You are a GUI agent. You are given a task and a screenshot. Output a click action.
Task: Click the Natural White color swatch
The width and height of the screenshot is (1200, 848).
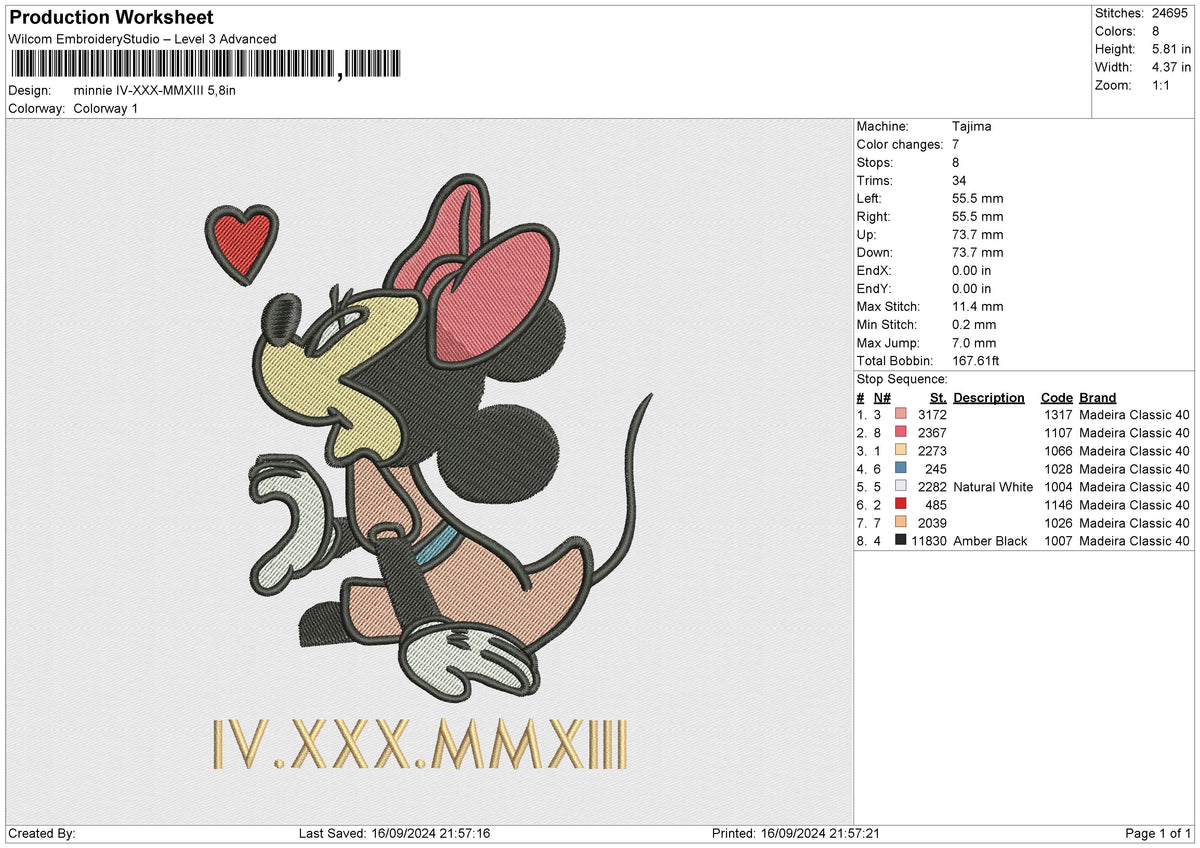[901, 487]
